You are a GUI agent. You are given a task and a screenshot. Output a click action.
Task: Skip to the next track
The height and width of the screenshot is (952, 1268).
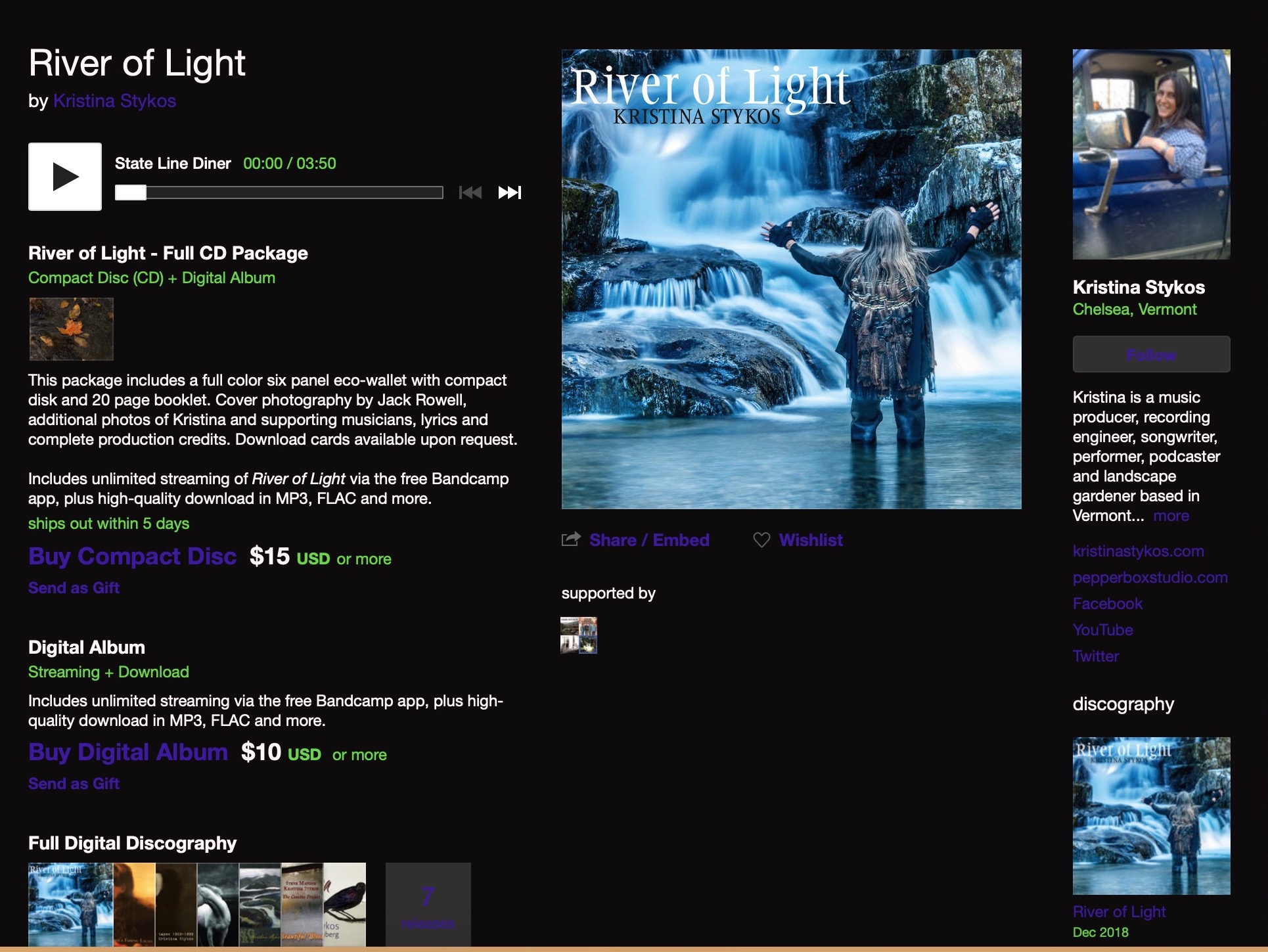509,193
